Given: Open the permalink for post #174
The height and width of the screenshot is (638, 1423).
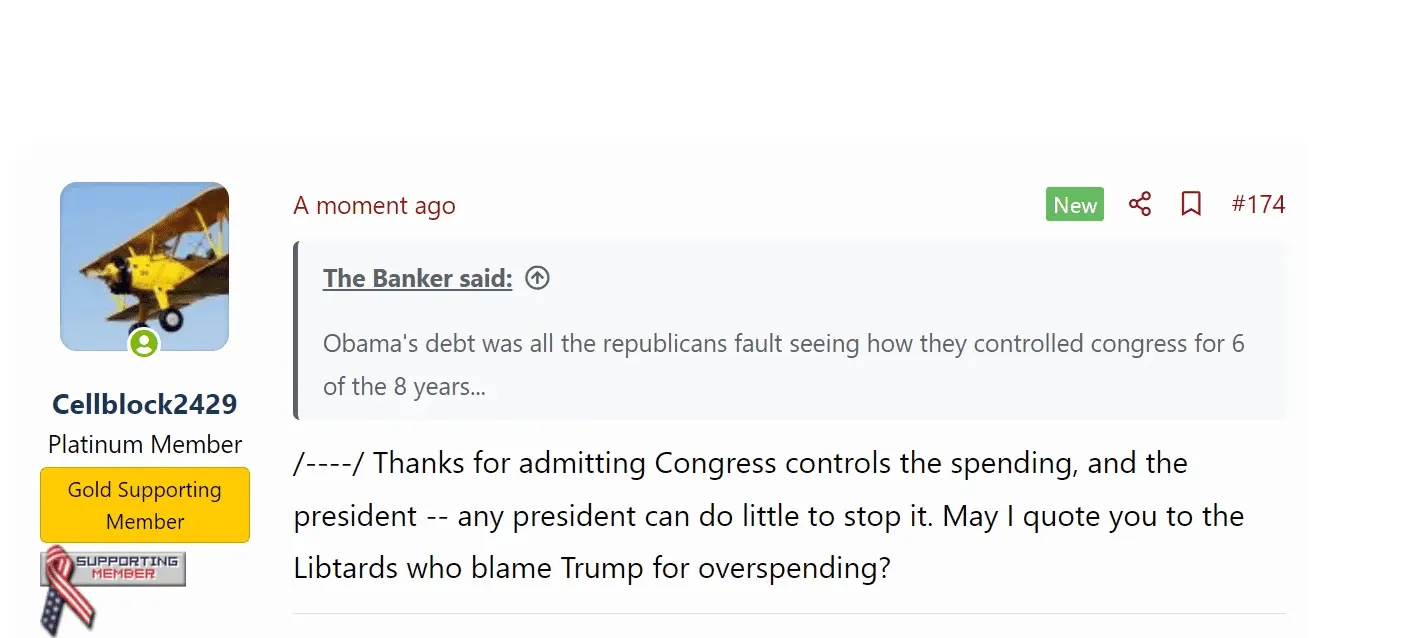Looking at the screenshot, I should click(x=1258, y=205).
